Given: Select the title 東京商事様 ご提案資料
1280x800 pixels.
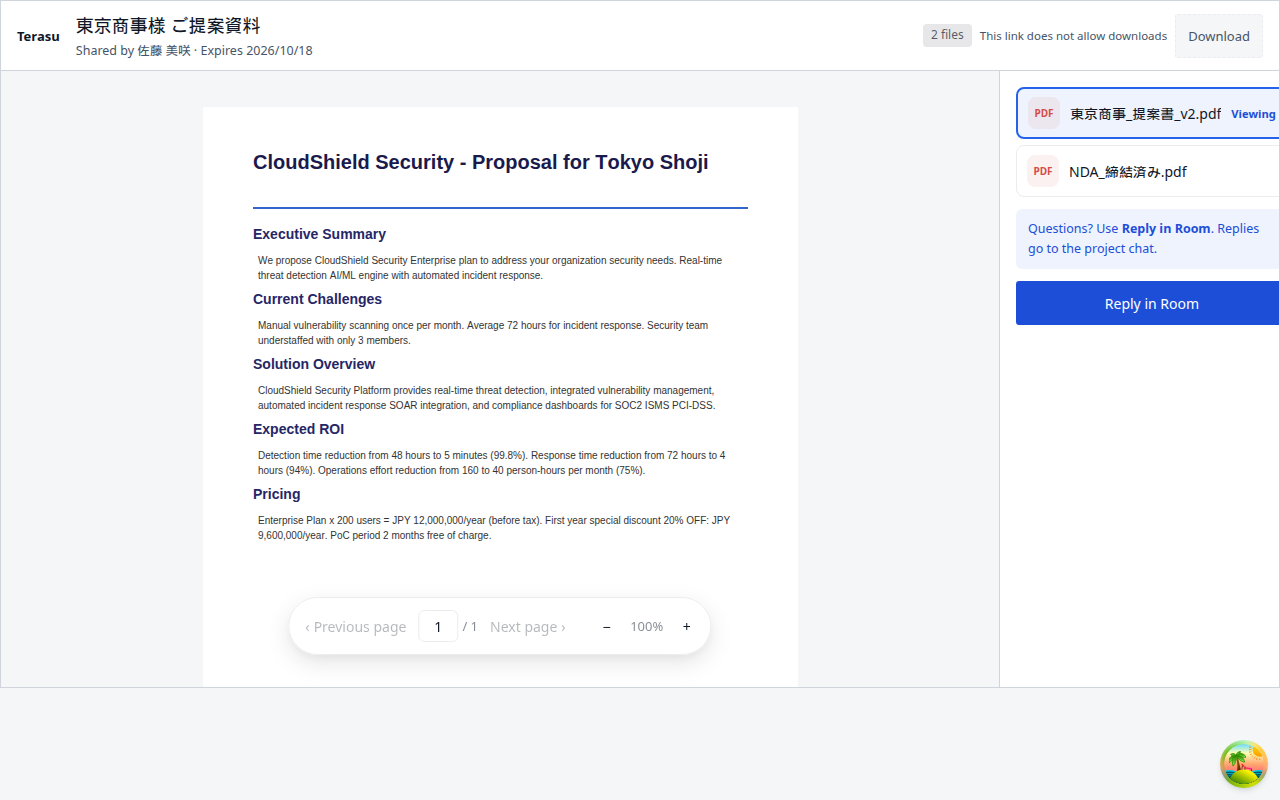Looking at the screenshot, I should click(168, 26).
